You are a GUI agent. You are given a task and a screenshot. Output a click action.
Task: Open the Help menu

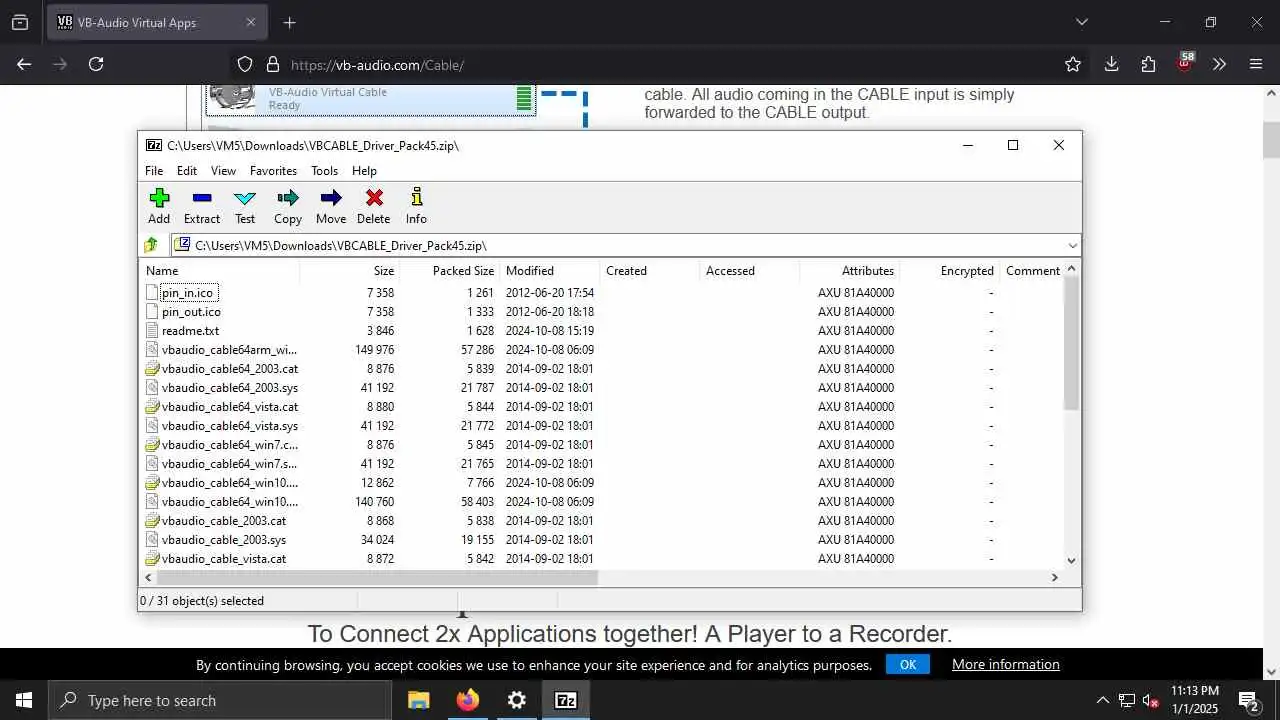click(364, 171)
